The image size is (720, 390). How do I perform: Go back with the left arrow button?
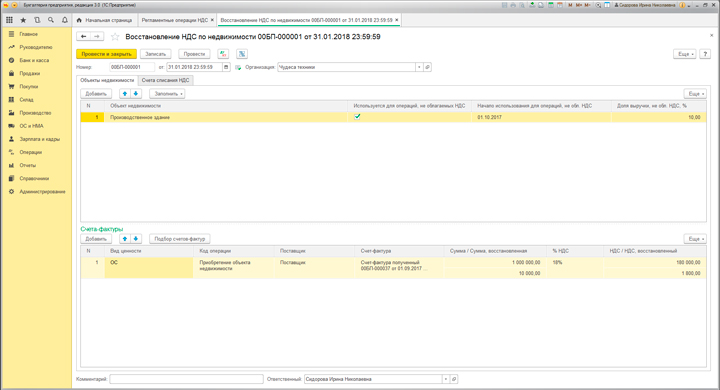coord(83,36)
